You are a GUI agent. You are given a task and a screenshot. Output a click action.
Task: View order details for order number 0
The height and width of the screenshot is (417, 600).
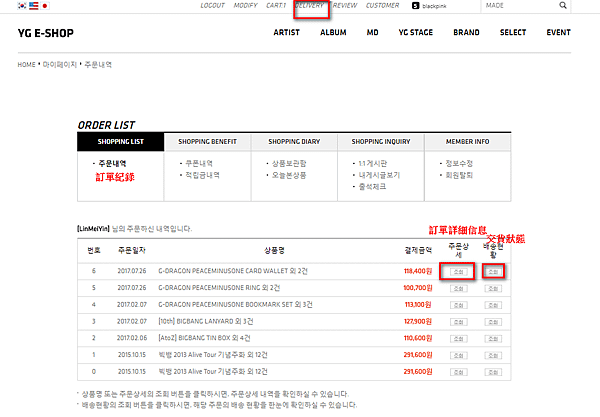pos(458,372)
